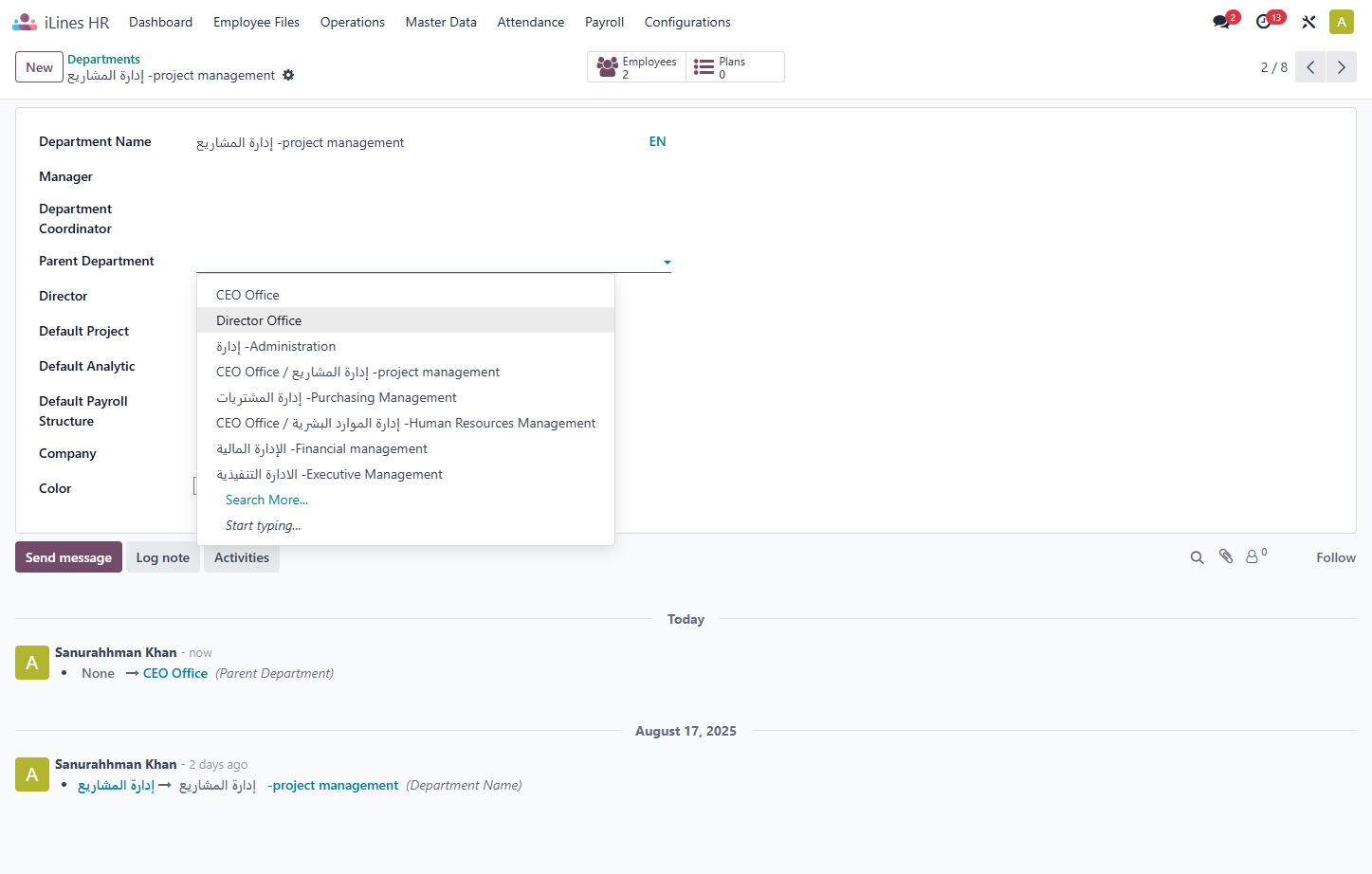Choose Executive Management option
Screen dimensions: 1372x874
tap(406, 474)
